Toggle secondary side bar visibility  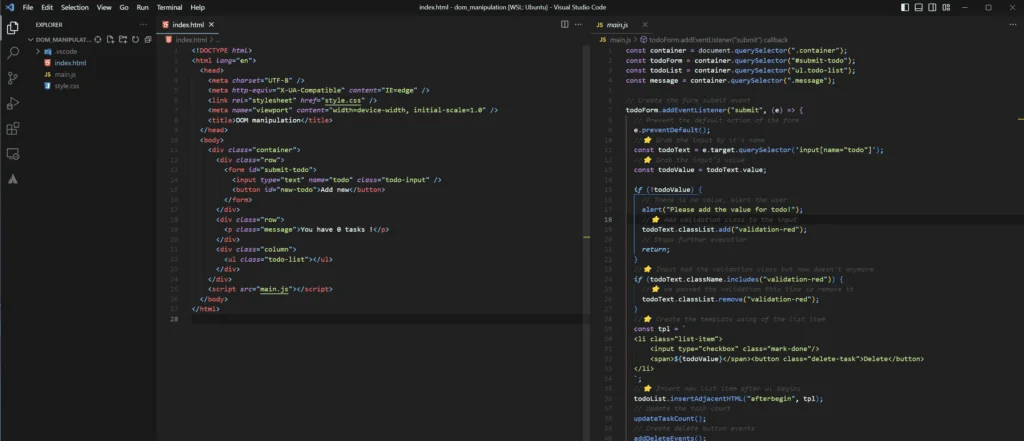coord(933,7)
